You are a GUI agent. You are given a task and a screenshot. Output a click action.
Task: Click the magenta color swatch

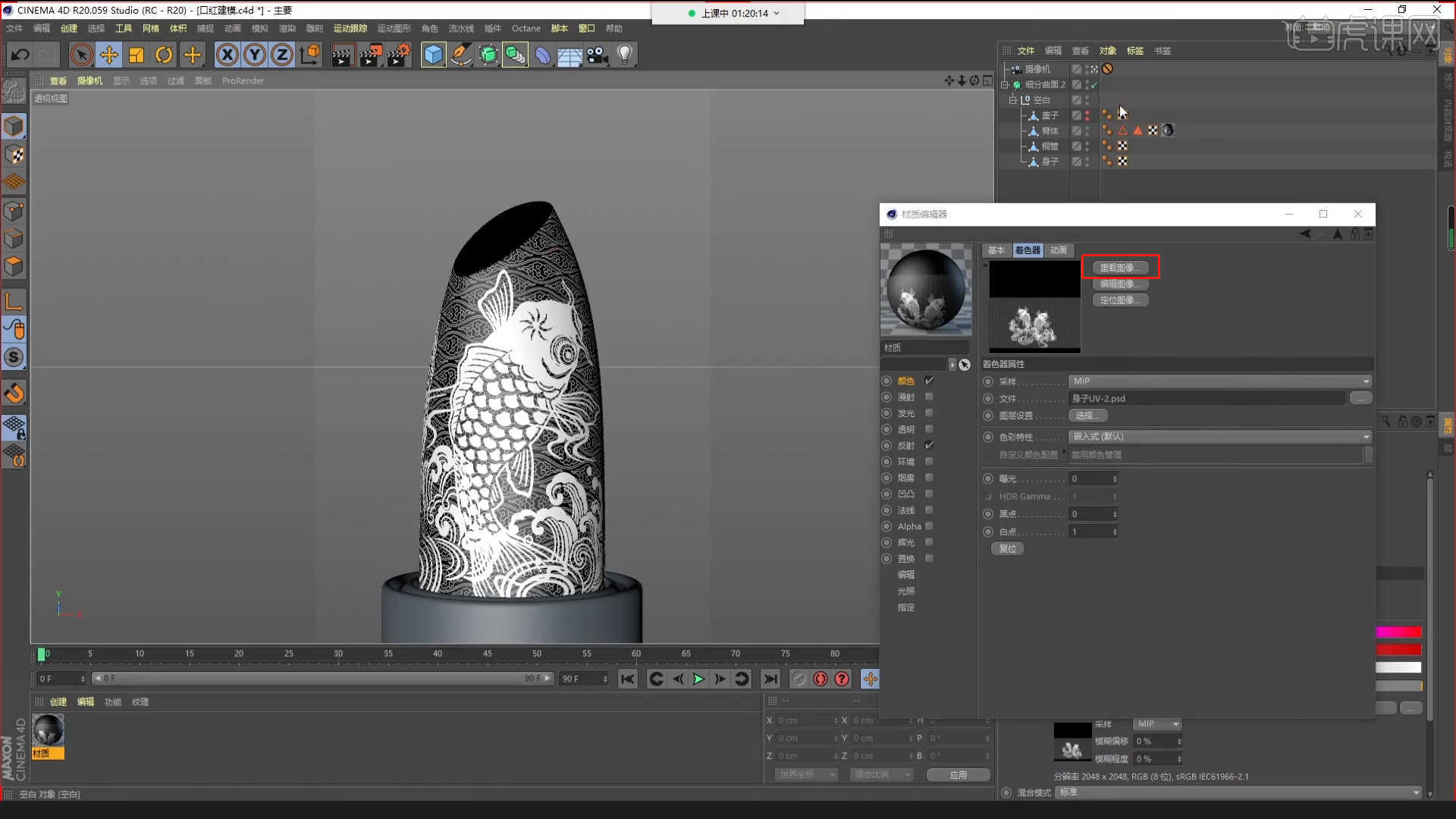[1399, 632]
